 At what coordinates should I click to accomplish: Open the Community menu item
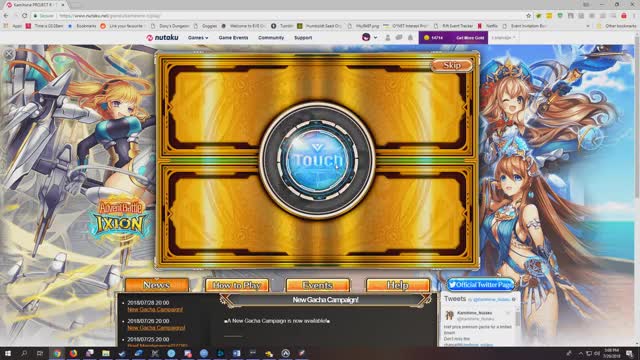tap(271, 38)
